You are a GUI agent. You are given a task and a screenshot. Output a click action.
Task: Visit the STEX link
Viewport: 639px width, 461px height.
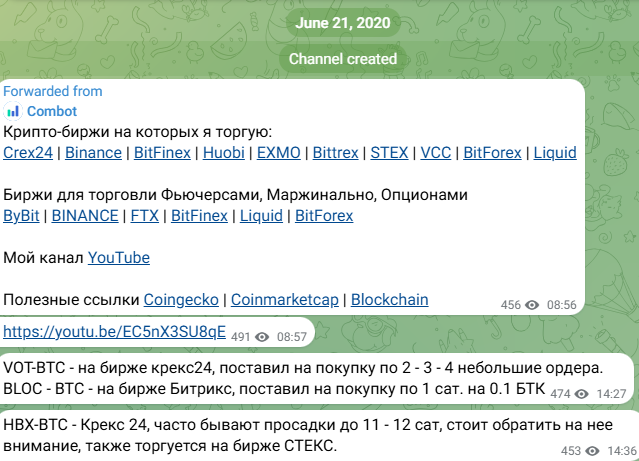point(389,153)
